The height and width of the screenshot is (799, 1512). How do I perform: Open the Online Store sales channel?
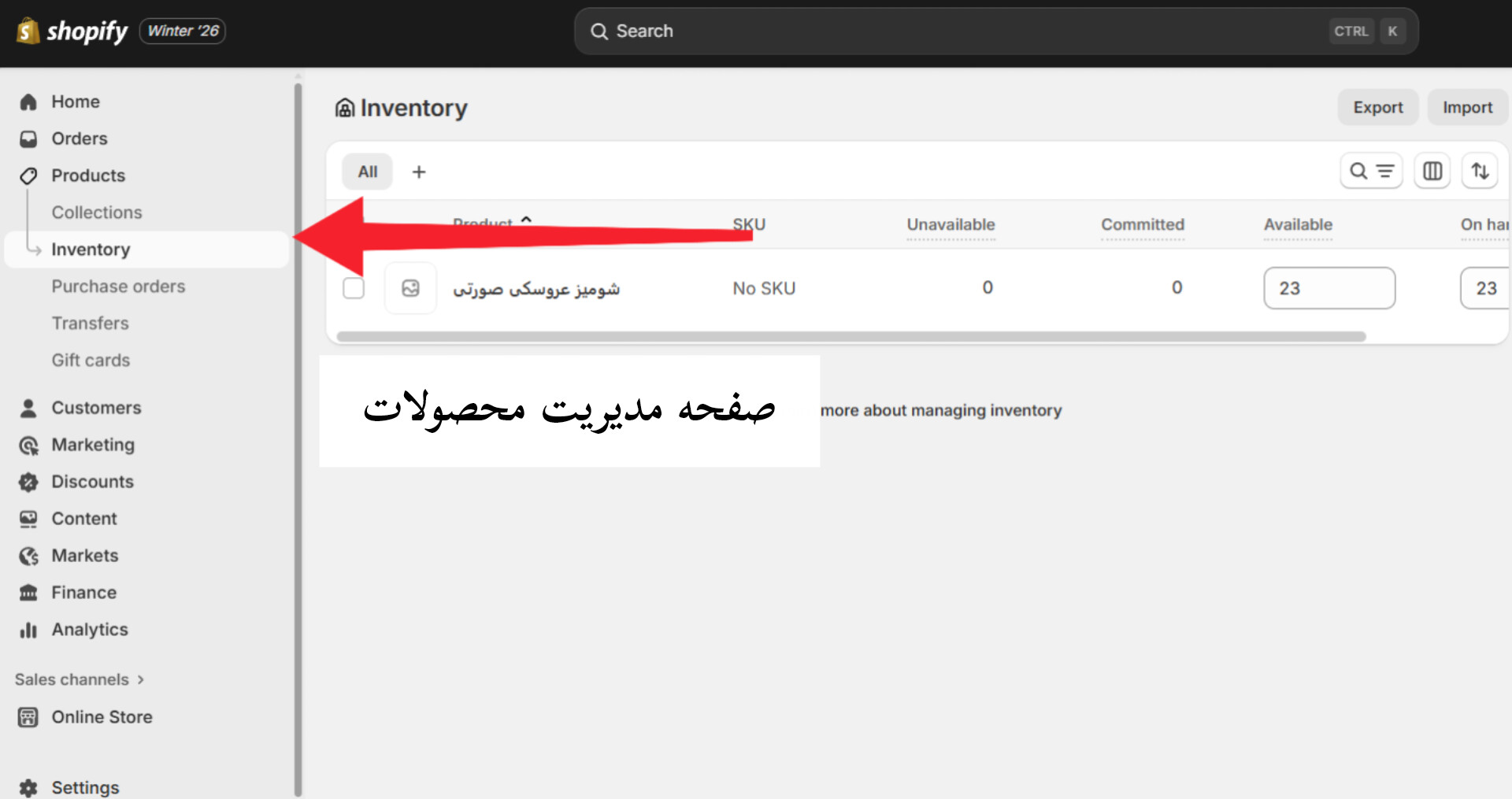(x=102, y=717)
